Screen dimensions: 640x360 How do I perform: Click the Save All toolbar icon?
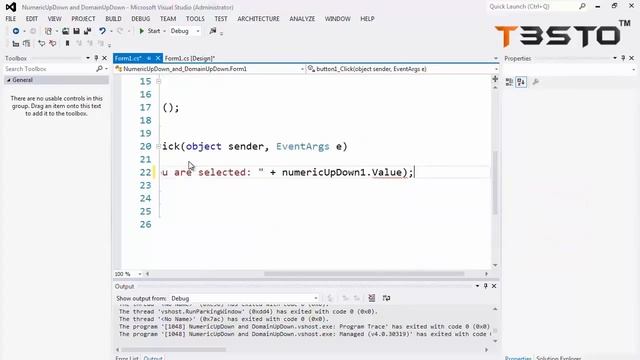(87, 31)
